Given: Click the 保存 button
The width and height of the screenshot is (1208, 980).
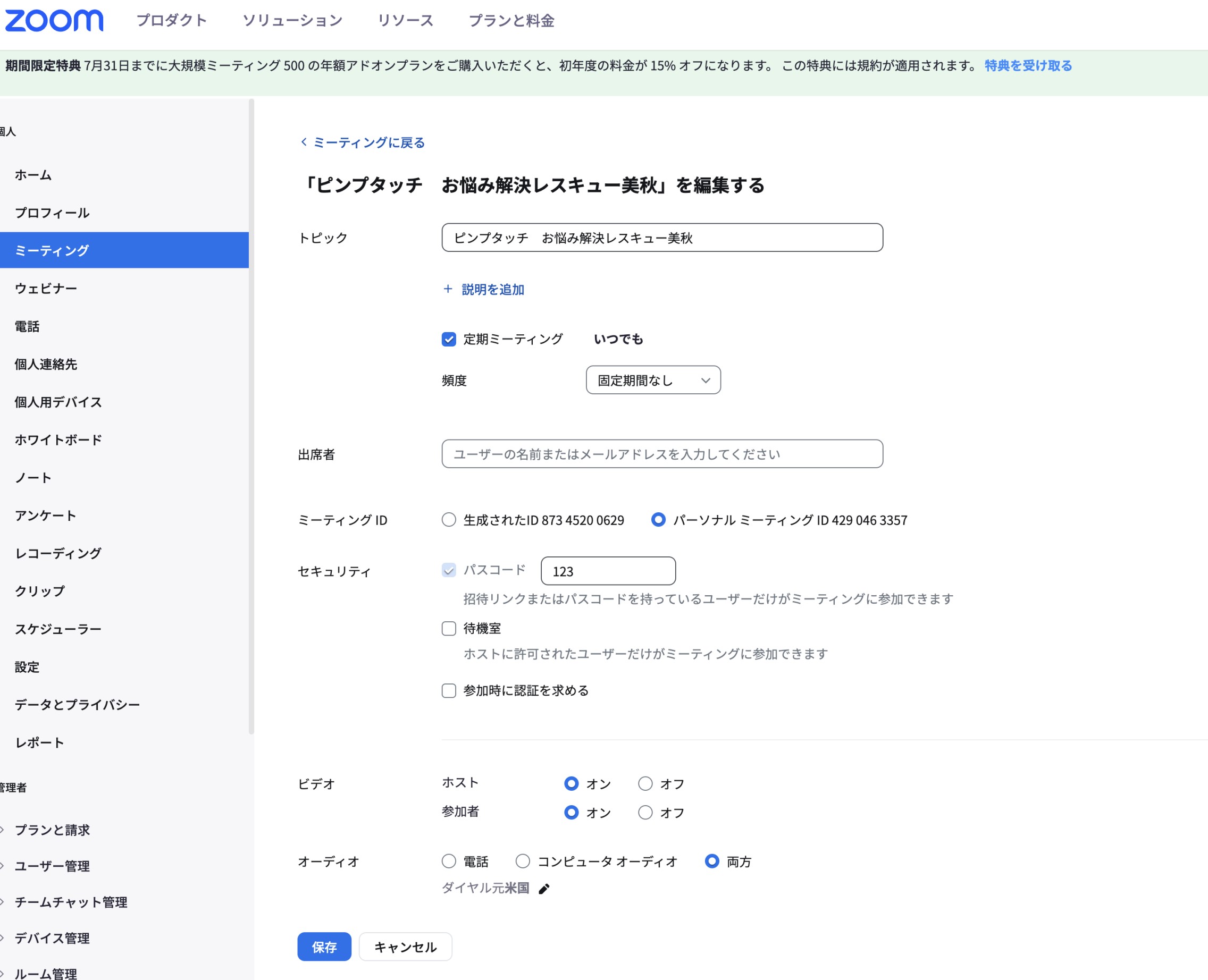Looking at the screenshot, I should pos(324,947).
